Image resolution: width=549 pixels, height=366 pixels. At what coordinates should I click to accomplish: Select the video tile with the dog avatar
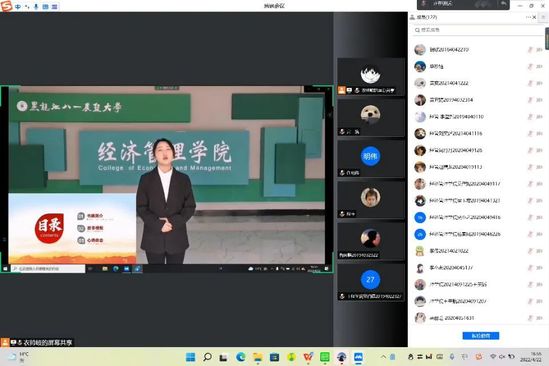[370, 118]
